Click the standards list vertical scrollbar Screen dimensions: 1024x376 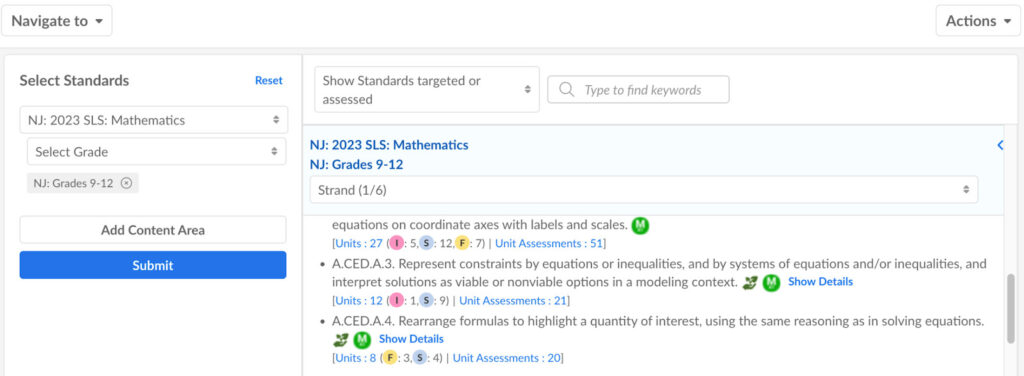coord(1011,308)
